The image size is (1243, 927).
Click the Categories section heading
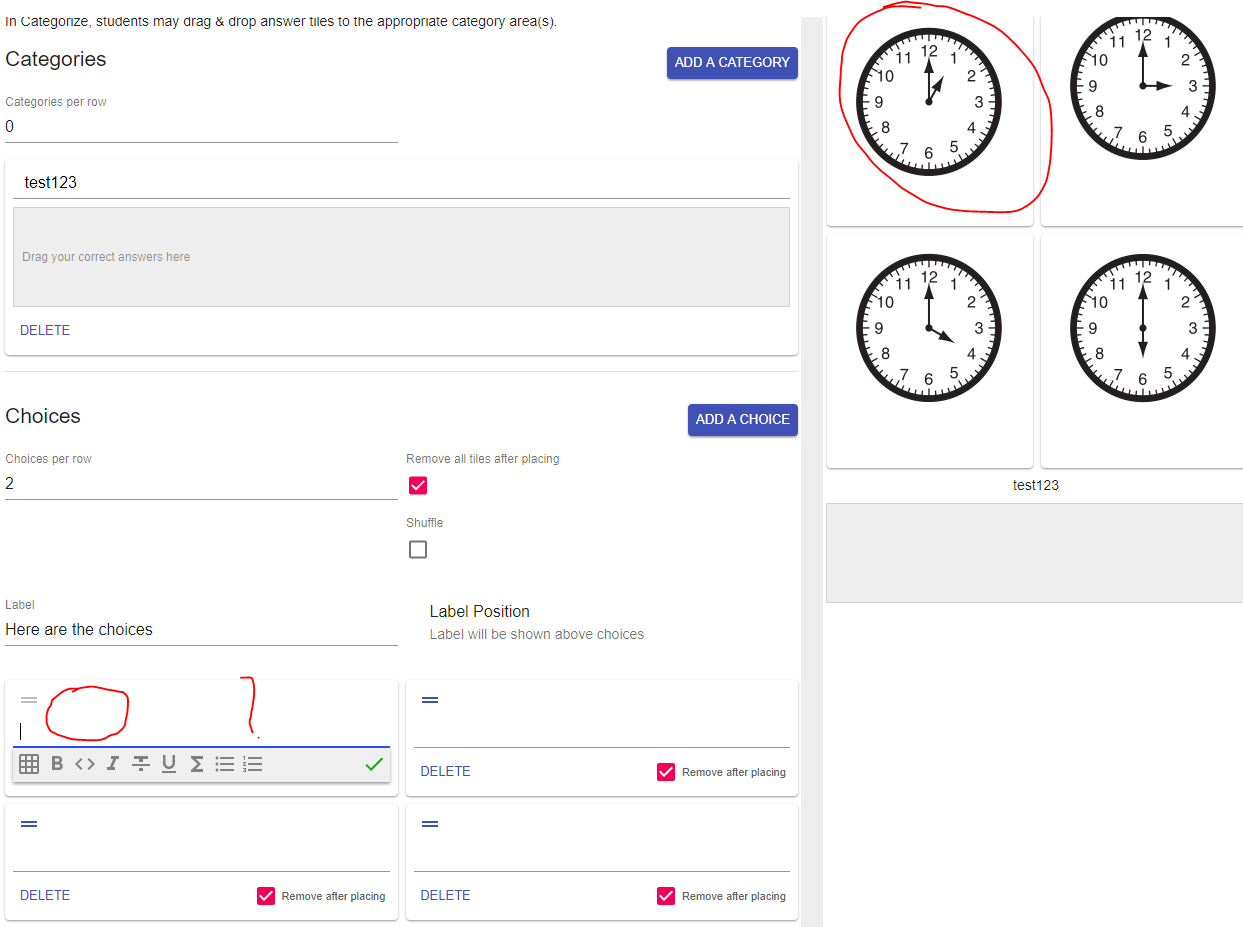tap(56, 59)
